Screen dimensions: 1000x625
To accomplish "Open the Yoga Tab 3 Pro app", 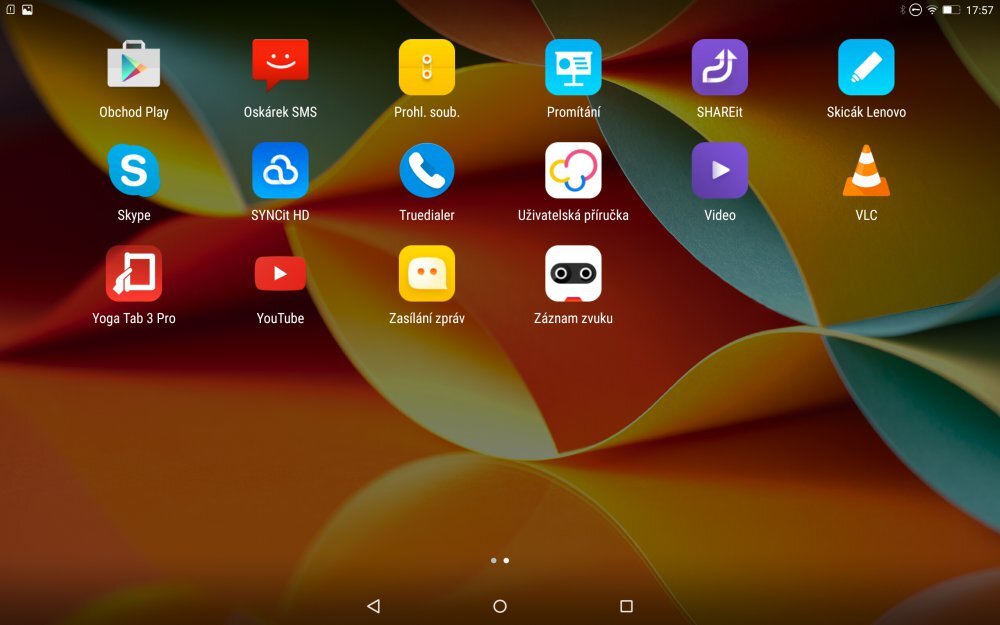I will (x=134, y=271).
